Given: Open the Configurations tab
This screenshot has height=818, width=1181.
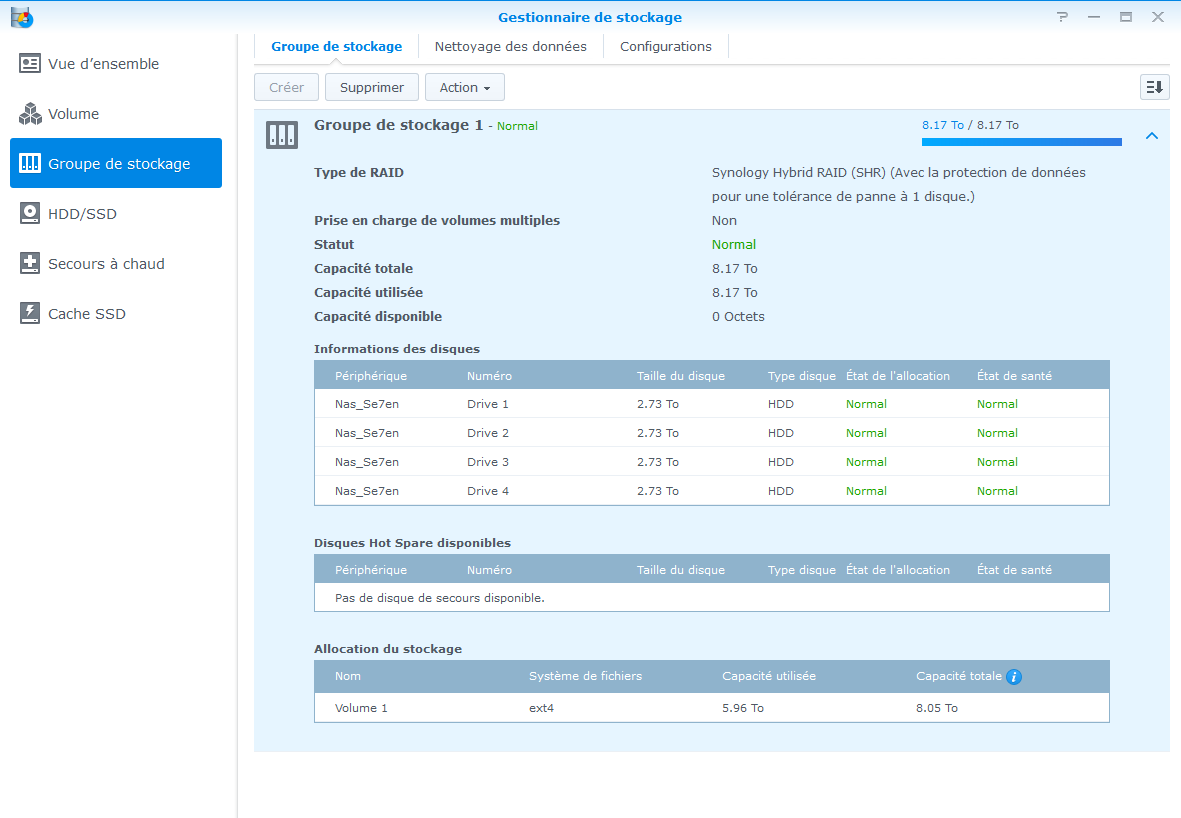Looking at the screenshot, I should click(665, 46).
